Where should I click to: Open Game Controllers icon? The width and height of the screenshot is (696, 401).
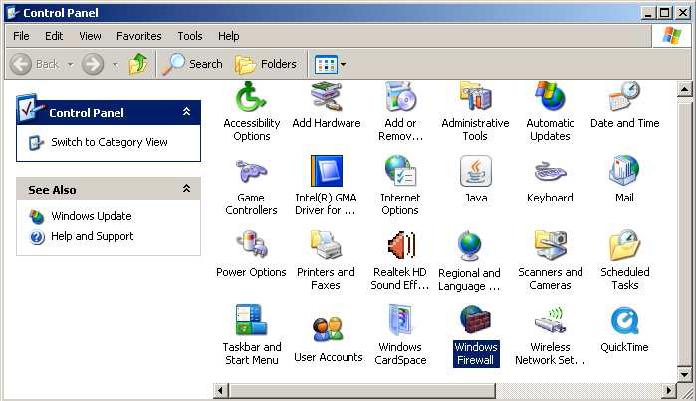click(x=251, y=171)
